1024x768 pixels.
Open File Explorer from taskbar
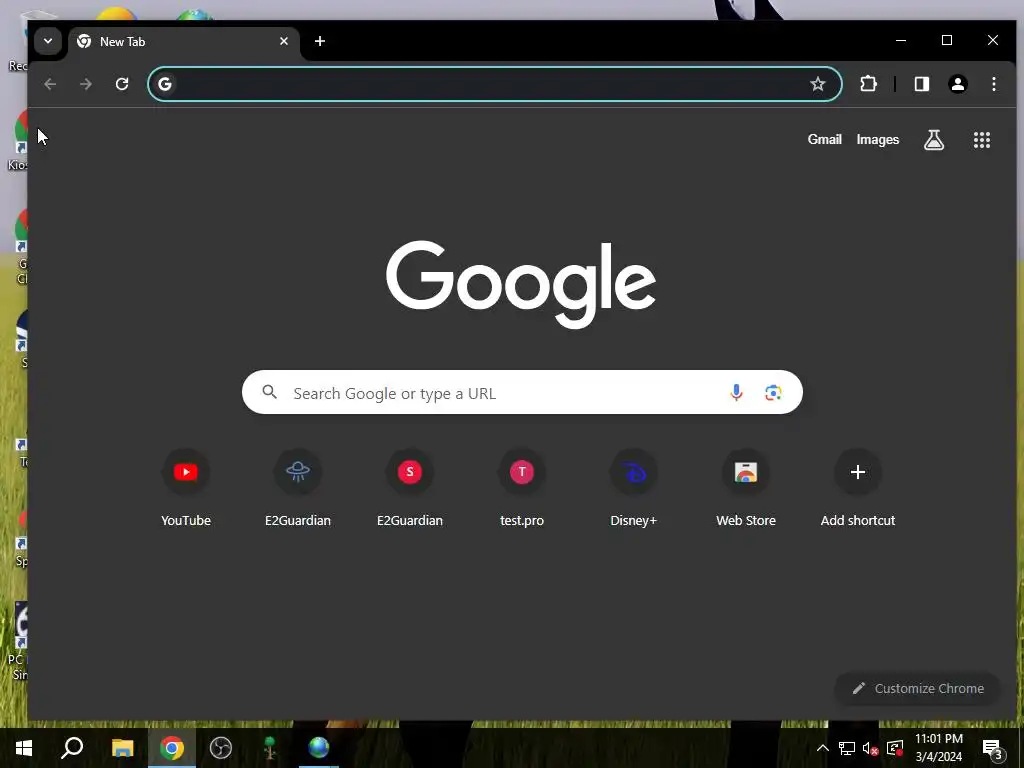coord(122,748)
